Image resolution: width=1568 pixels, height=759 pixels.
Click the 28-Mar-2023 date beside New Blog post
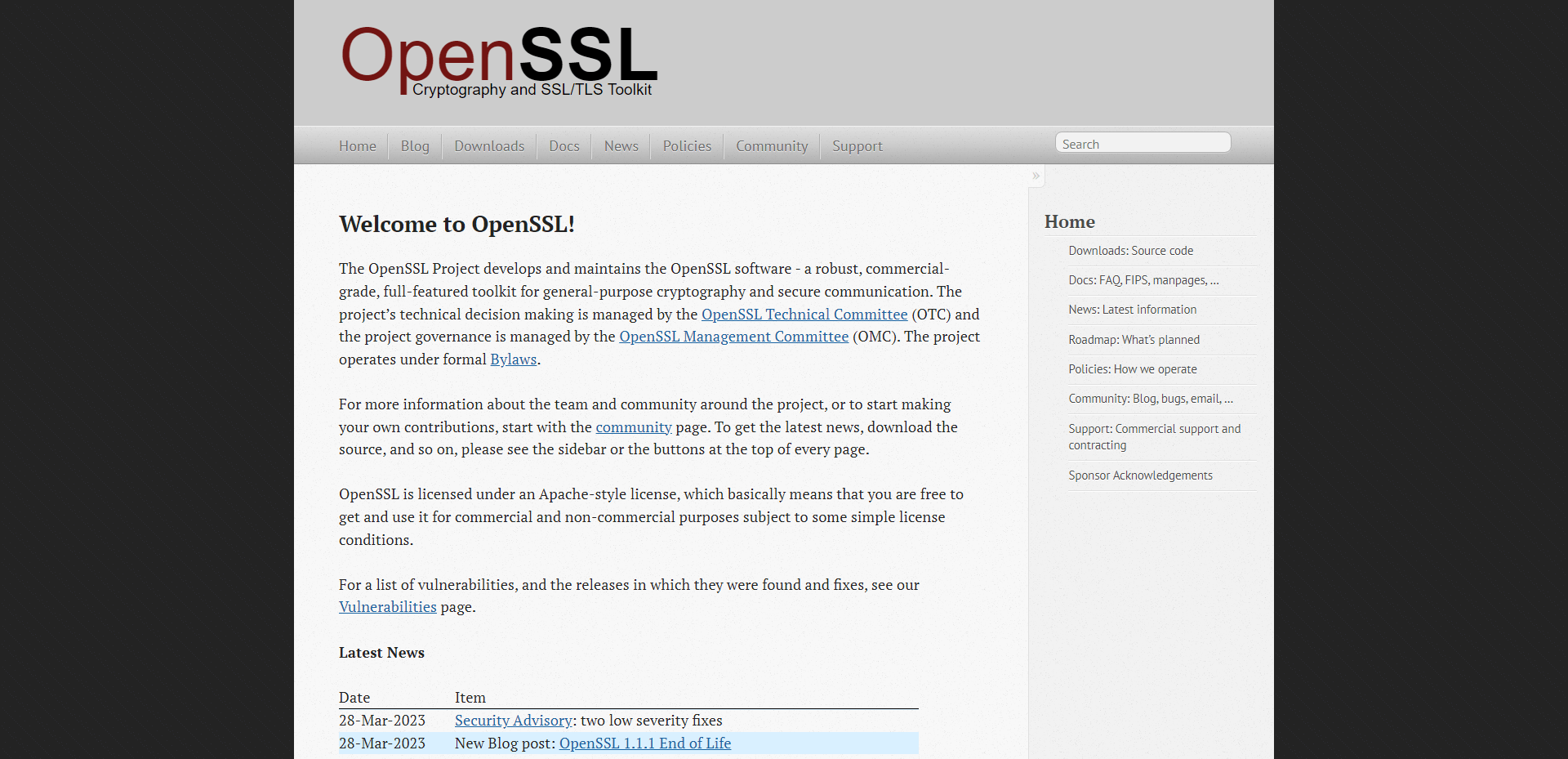coord(382,743)
